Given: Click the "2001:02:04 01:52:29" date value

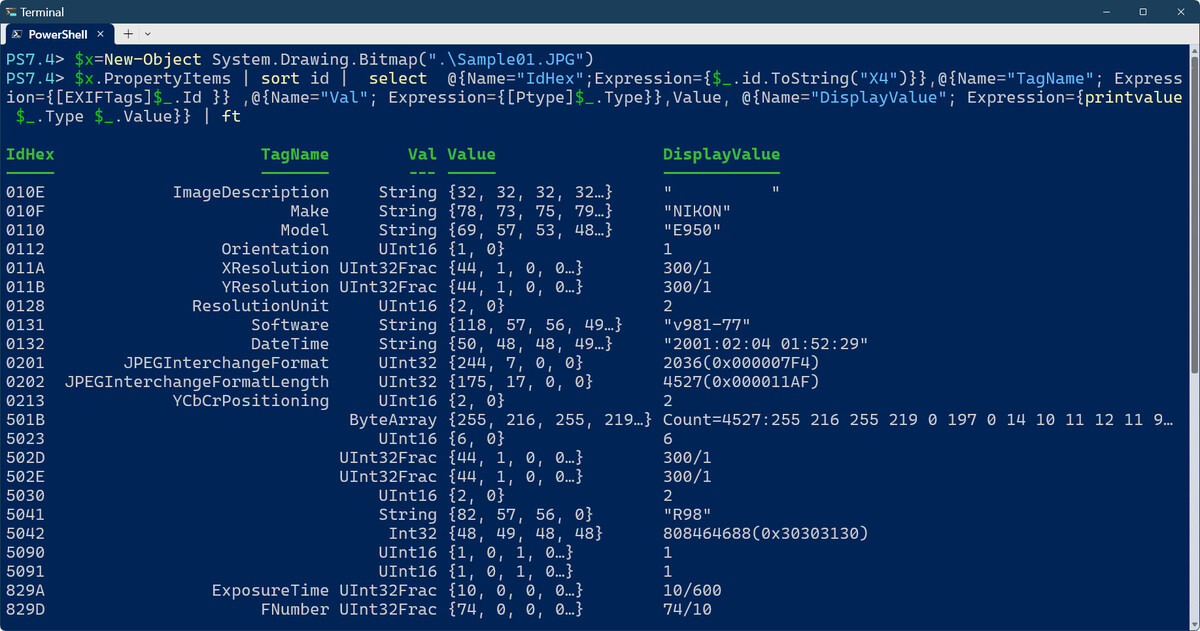Looking at the screenshot, I should pos(765,344).
